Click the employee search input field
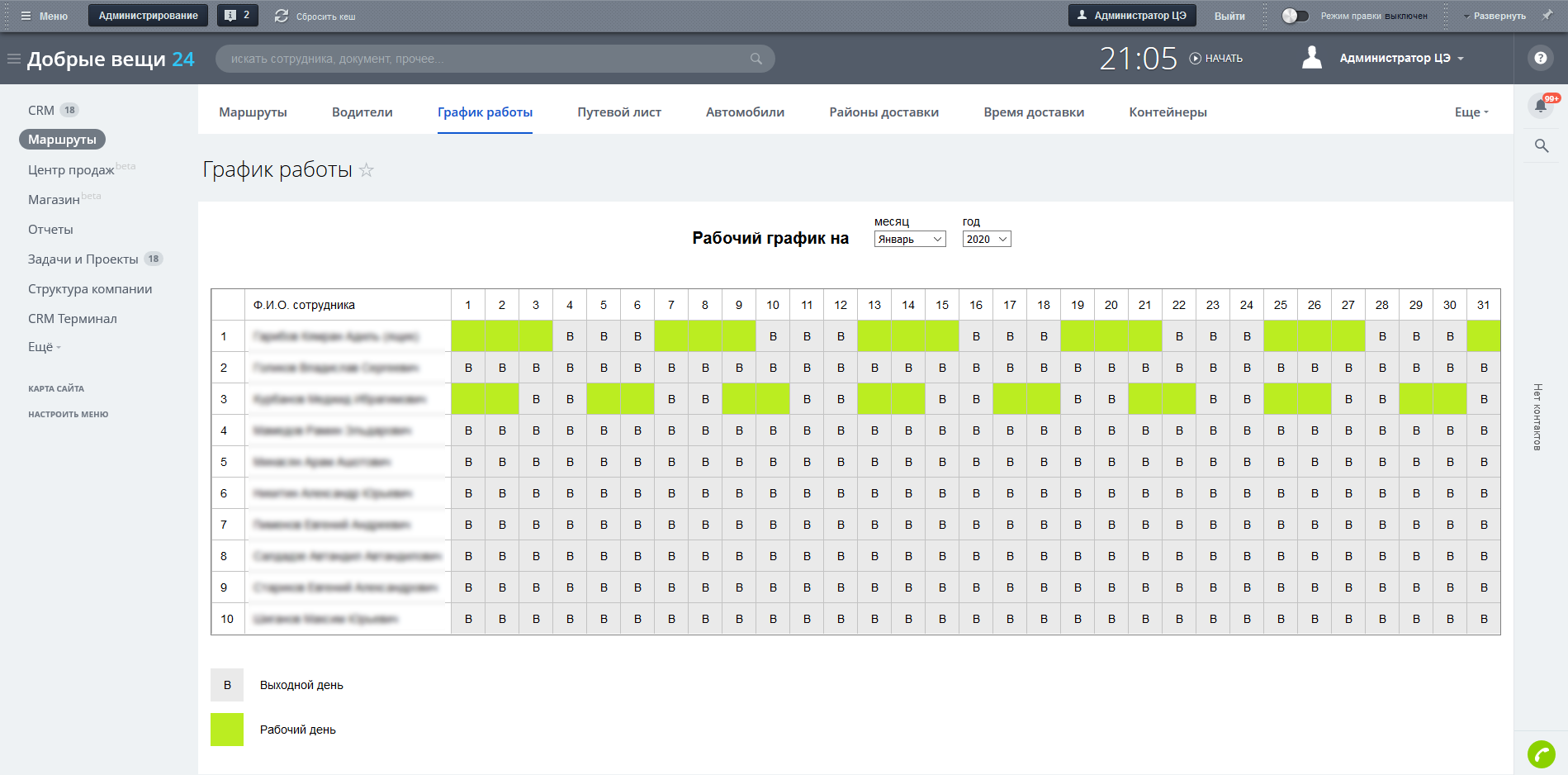Viewport: 1568px width, 775px height. click(x=487, y=59)
